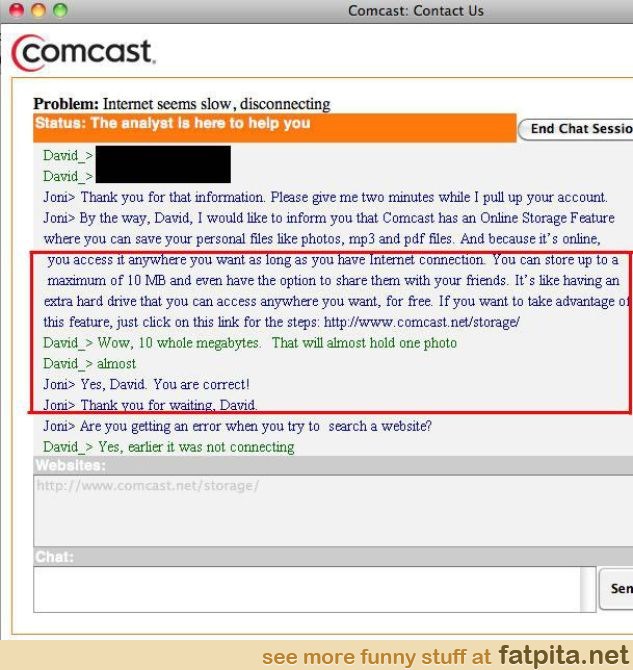Open the comcast.net/storage link in Websites panel

pyautogui.click(x=148, y=486)
